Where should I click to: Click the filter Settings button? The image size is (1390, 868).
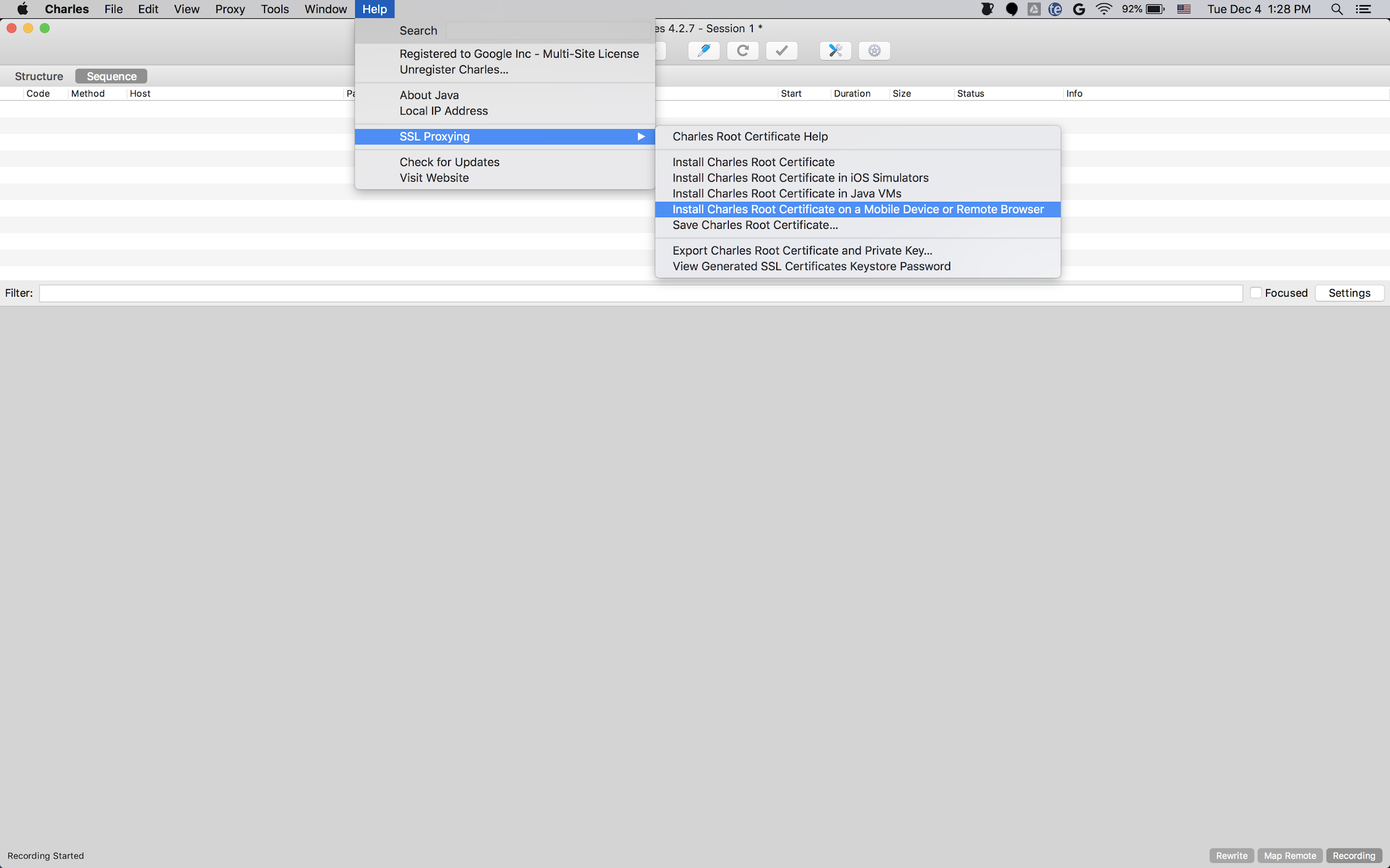[x=1349, y=293]
